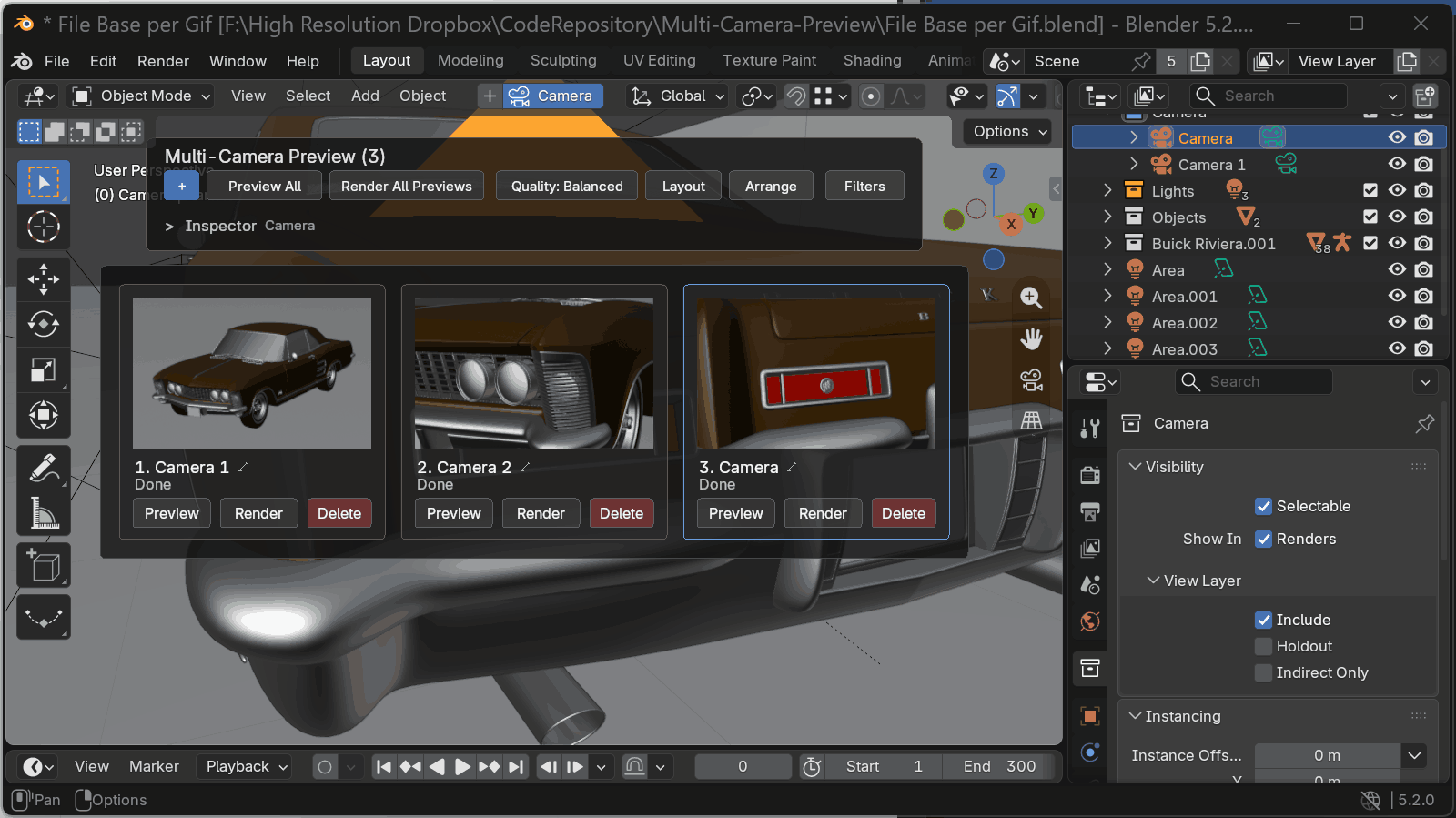Pick the Measure tool

click(x=43, y=513)
